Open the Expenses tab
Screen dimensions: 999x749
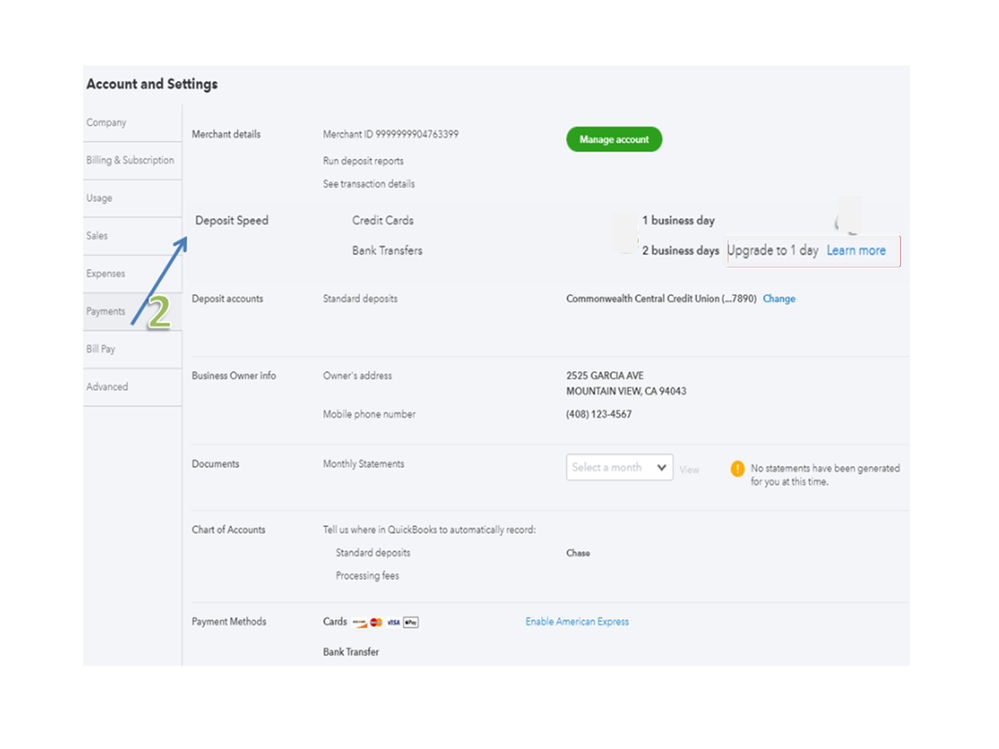[x=105, y=274]
